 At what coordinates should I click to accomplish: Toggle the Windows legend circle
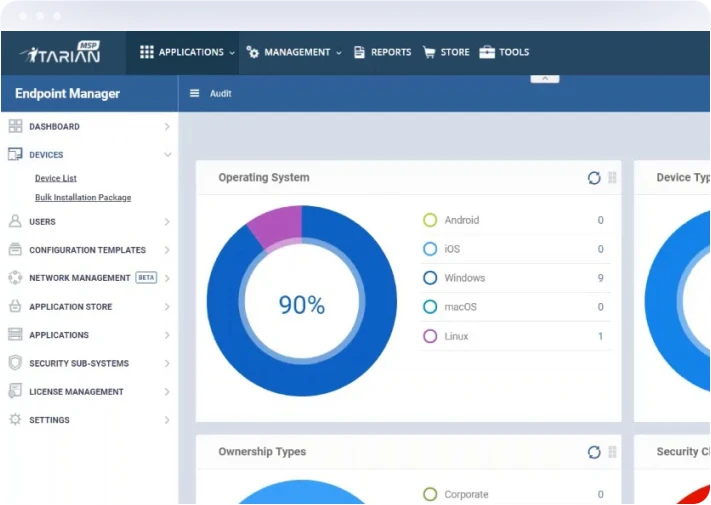(x=430, y=278)
